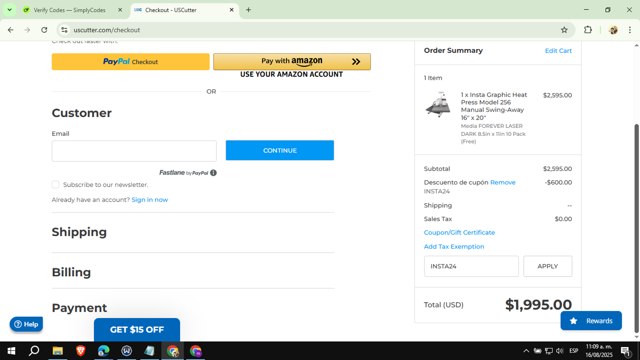640x360 pixels.
Task: Show hidden system tray icons
Action: point(526,351)
